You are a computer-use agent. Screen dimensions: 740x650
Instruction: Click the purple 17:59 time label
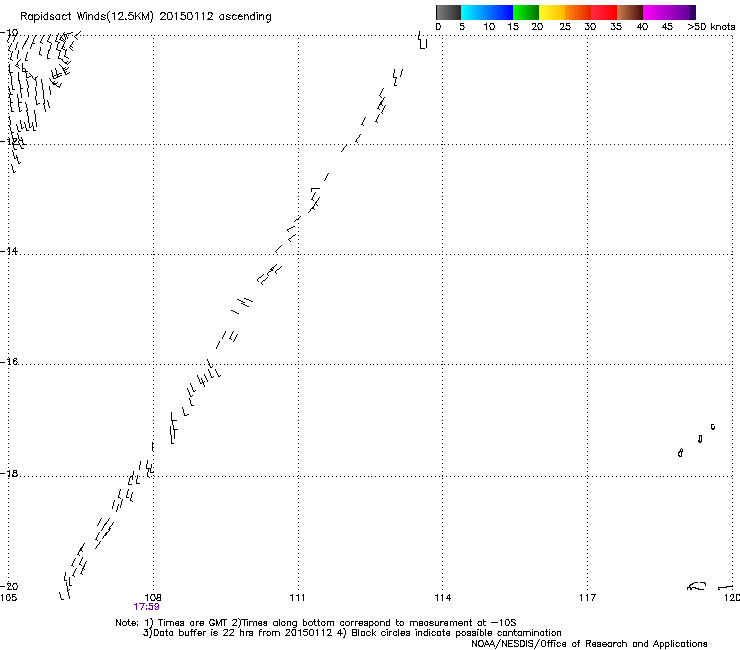click(x=146, y=607)
